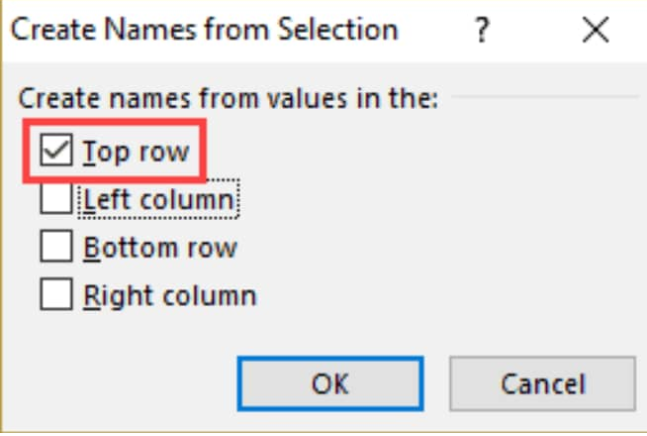Click the word "Selection" in the title bar
Image resolution: width=647 pixels, height=436 pixels.
pyautogui.click(x=338, y=30)
